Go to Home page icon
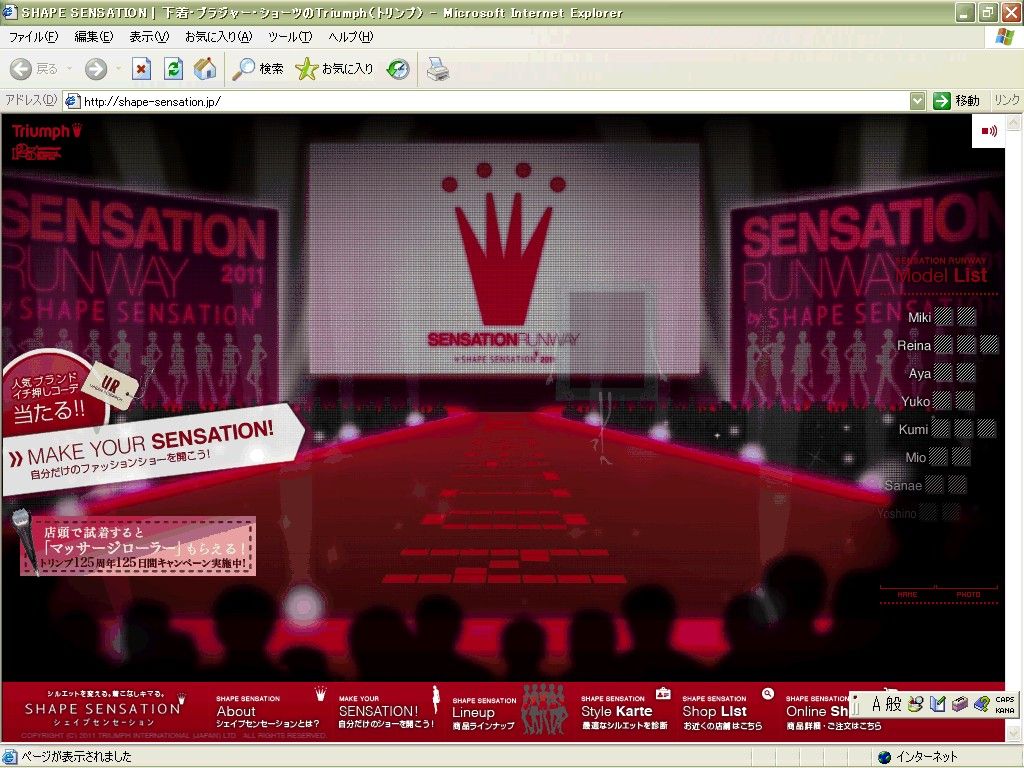Image resolution: width=1024 pixels, height=768 pixels. 204,69
